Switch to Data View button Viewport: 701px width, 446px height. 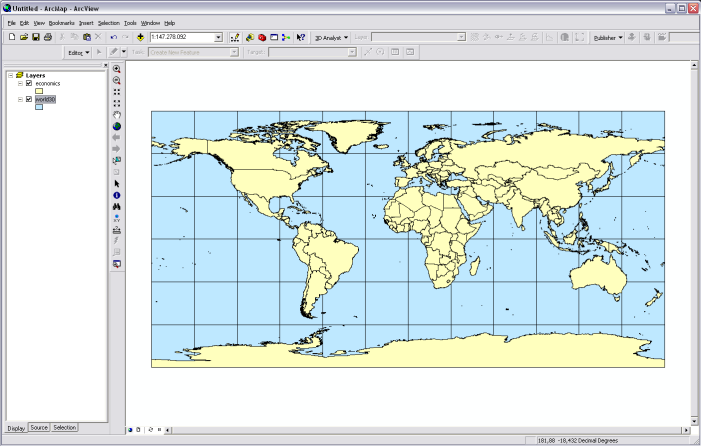coord(130,430)
